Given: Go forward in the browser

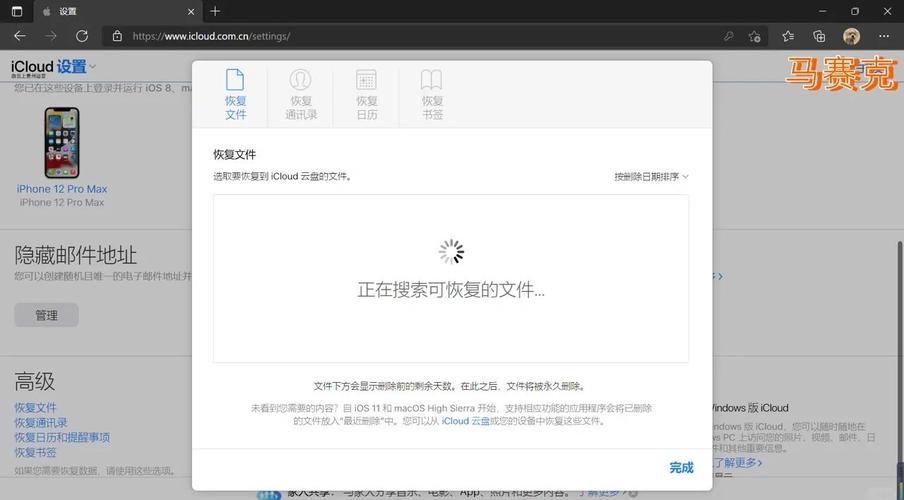Looking at the screenshot, I should [x=51, y=36].
